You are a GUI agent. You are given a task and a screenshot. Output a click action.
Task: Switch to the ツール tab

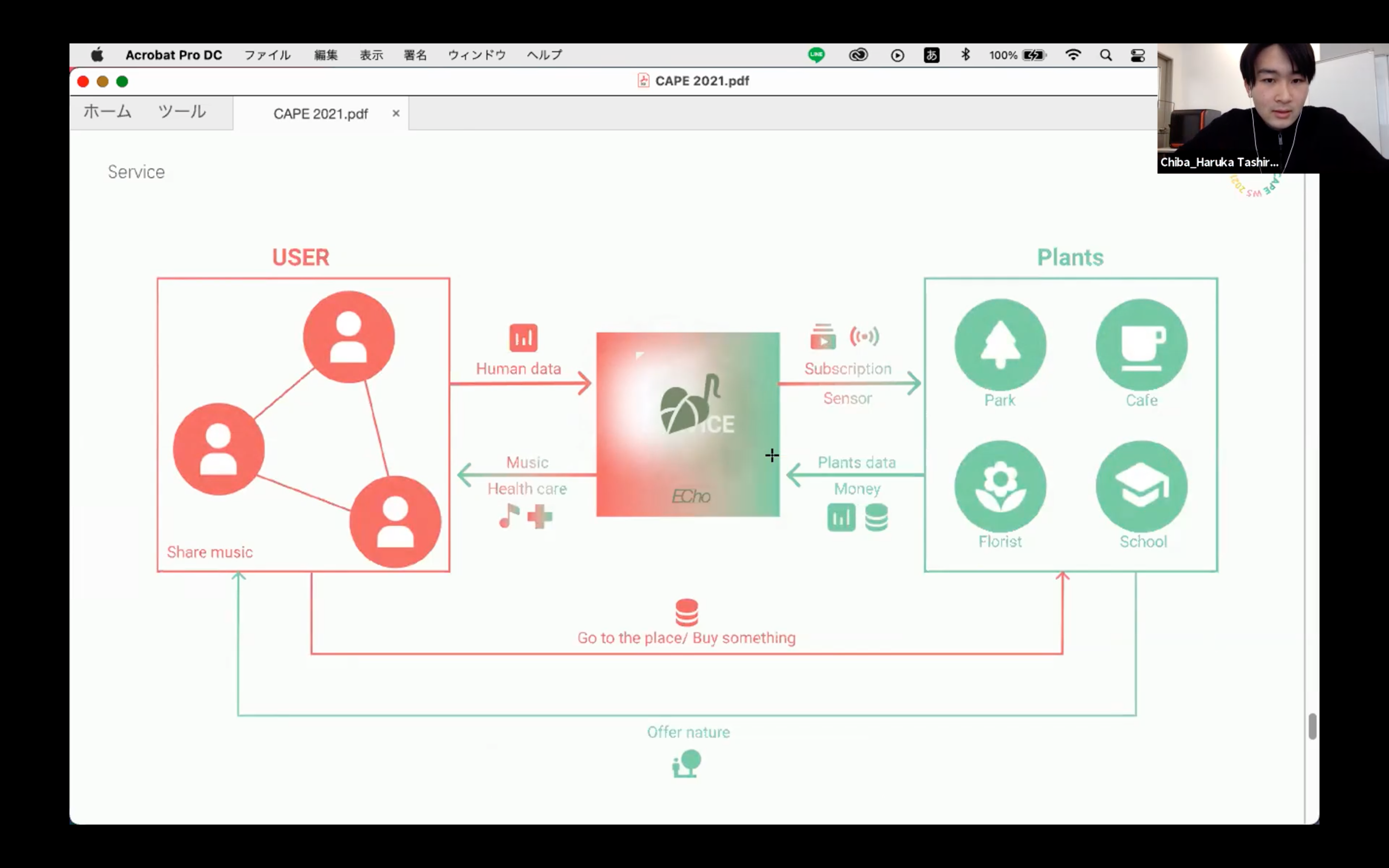pyautogui.click(x=182, y=111)
